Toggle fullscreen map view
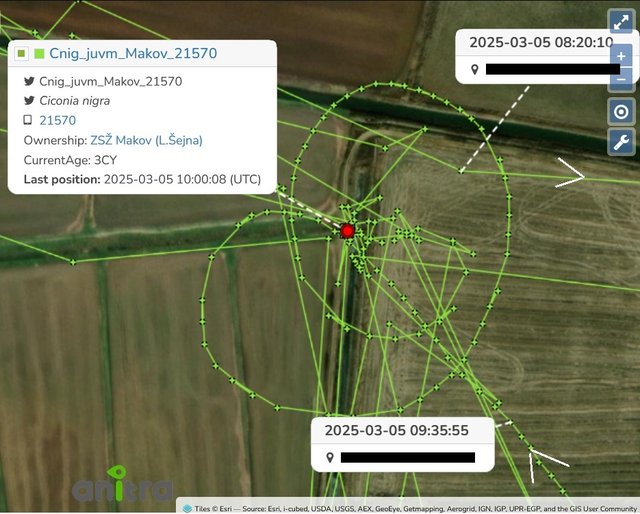 pos(621,22)
